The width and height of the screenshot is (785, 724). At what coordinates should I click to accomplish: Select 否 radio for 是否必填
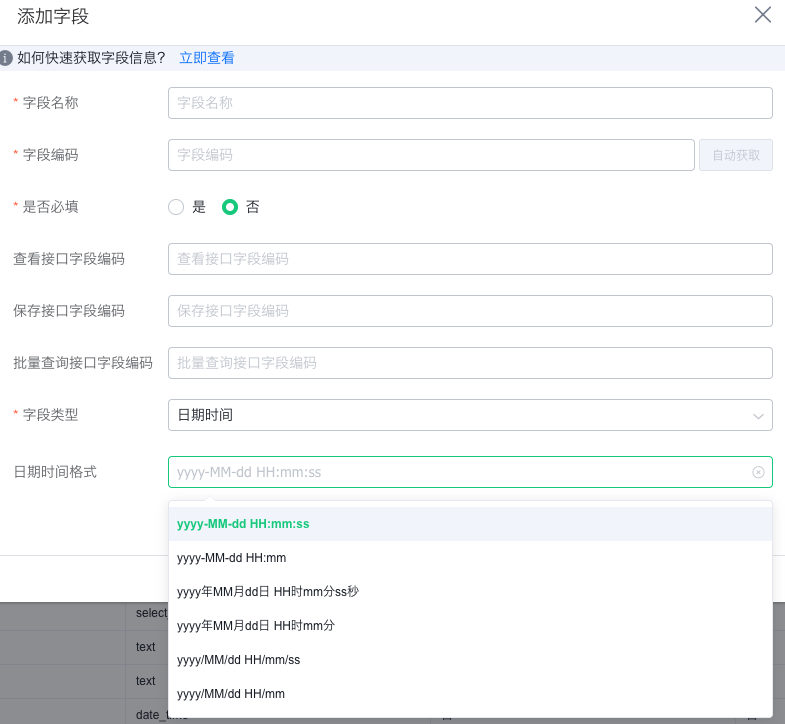click(x=230, y=207)
